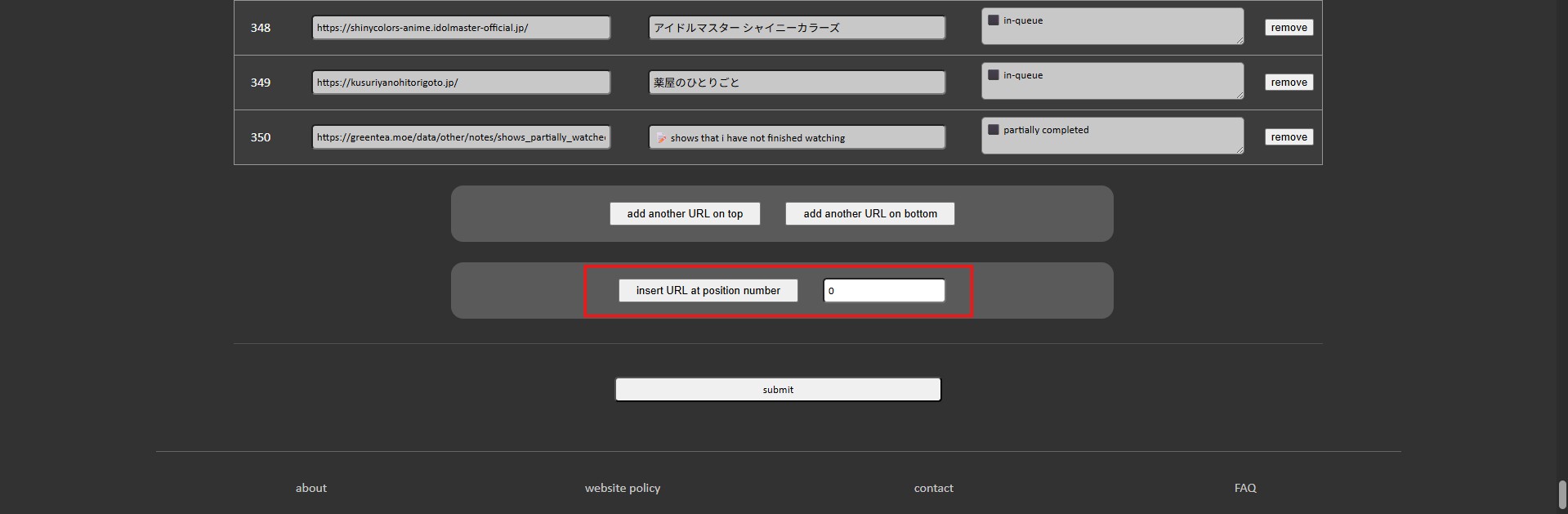Click the 薬屋のひとりごと title field
The height and width of the screenshot is (514, 1568).
797,83
